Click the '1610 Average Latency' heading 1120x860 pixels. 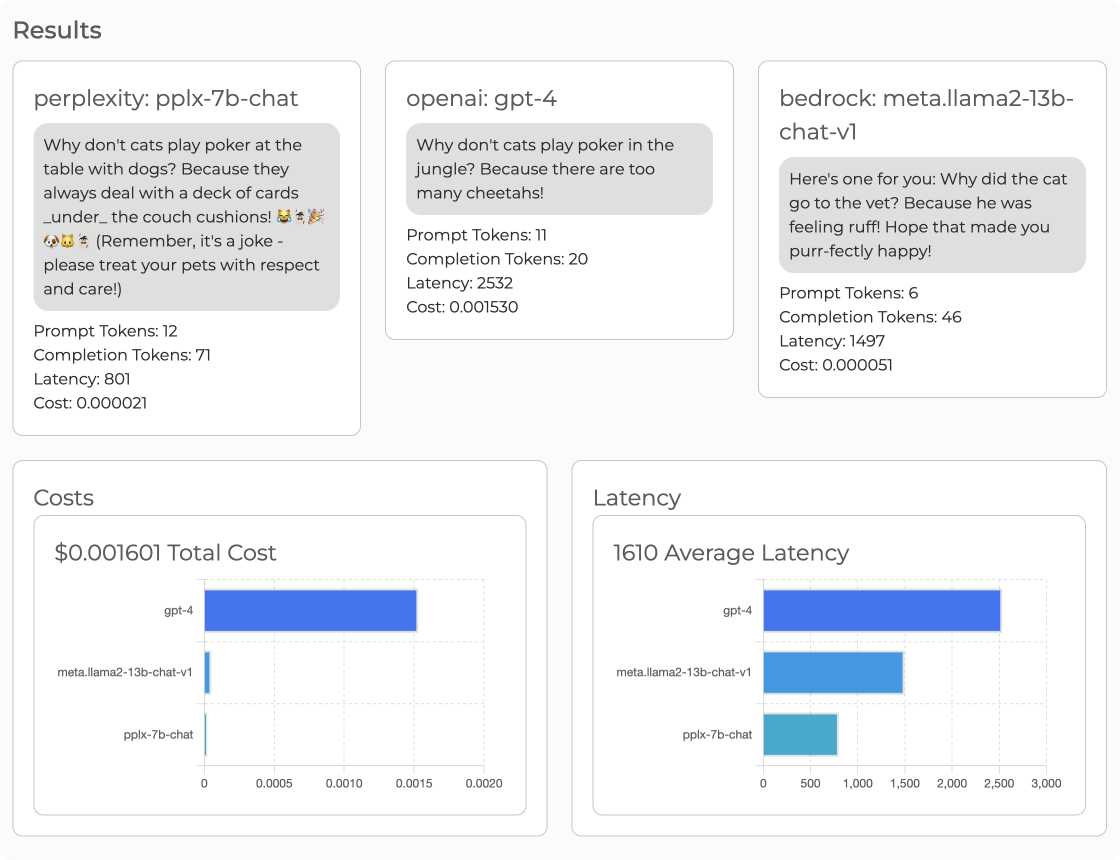(730, 553)
